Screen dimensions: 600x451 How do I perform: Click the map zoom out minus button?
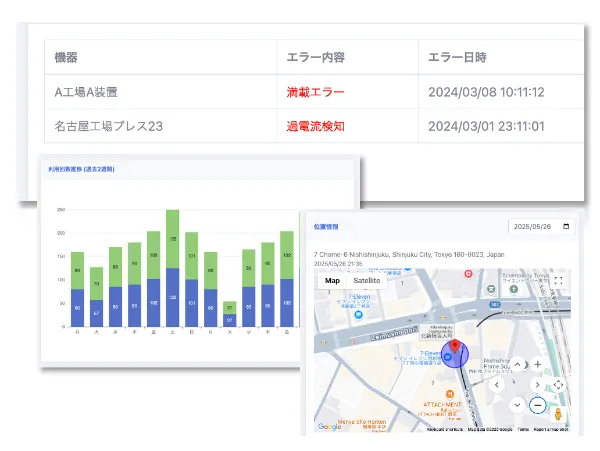click(537, 405)
